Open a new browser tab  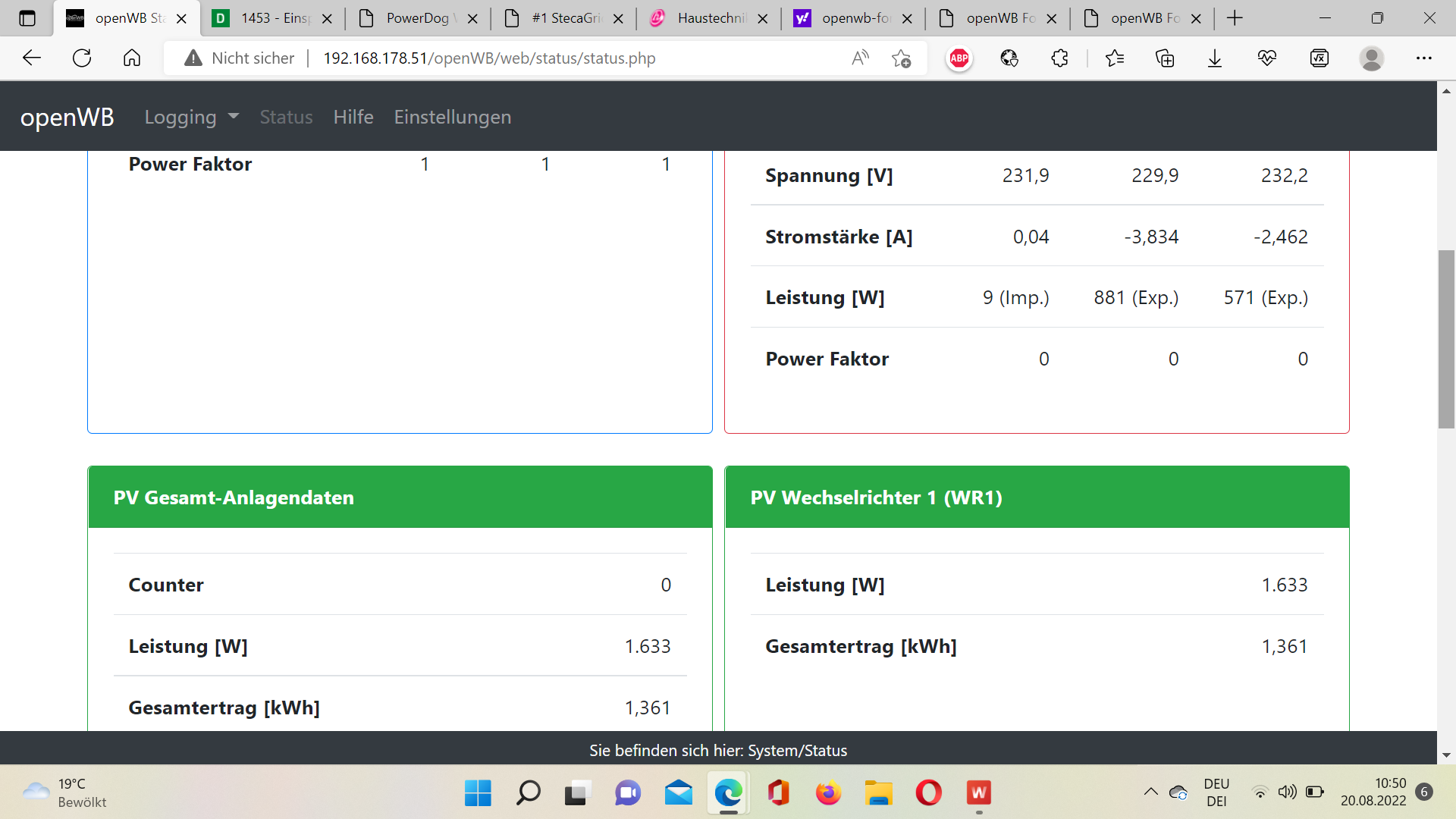(x=1235, y=18)
